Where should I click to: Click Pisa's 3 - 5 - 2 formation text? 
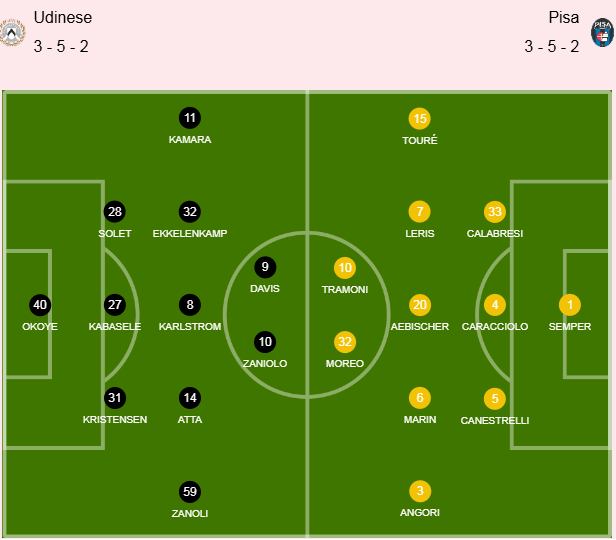click(x=552, y=46)
